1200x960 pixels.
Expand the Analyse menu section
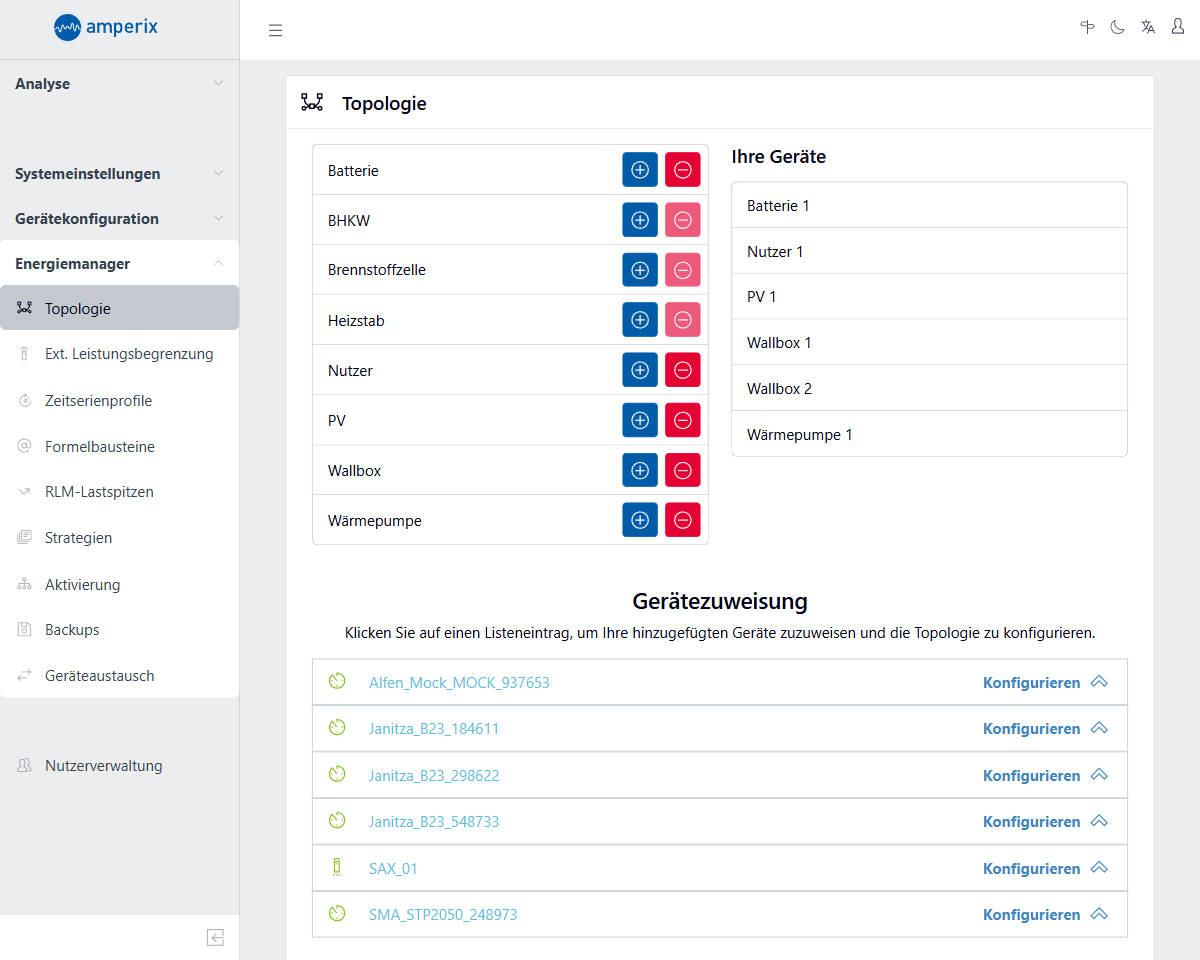coord(119,84)
